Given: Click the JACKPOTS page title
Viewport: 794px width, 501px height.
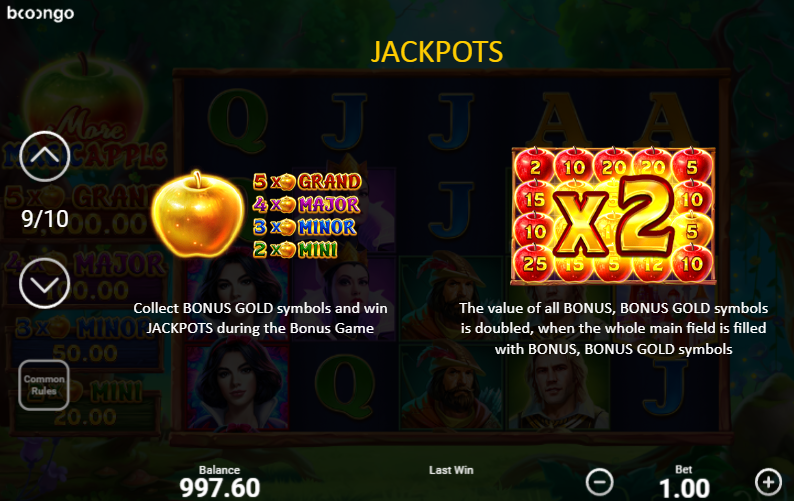Looking at the screenshot, I should (x=437, y=52).
